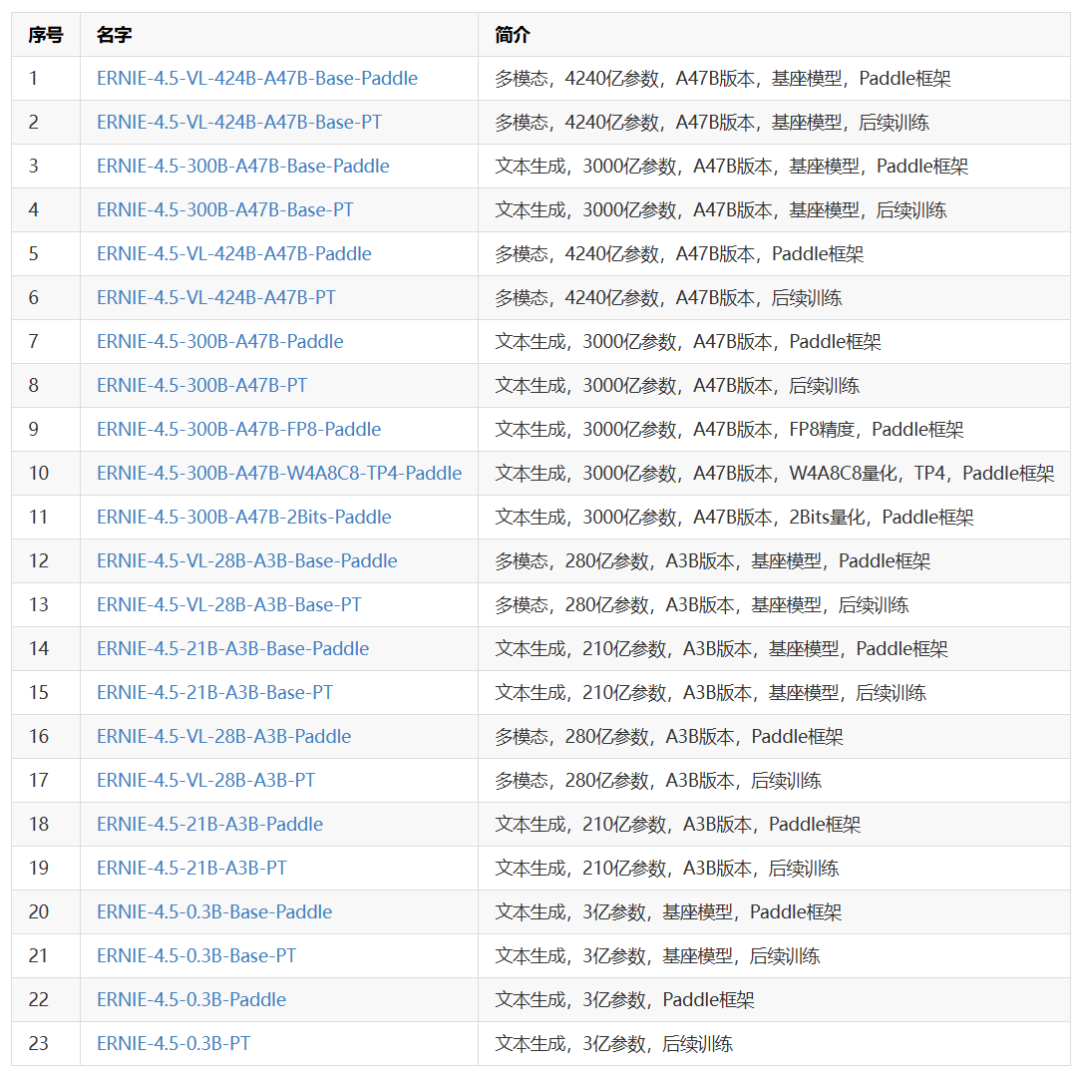The image size is (1080, 1073).
Task: Open the ERNIE-4.5-21B-A3B-Base-Paddle link
Action: (x=233, y=649)
